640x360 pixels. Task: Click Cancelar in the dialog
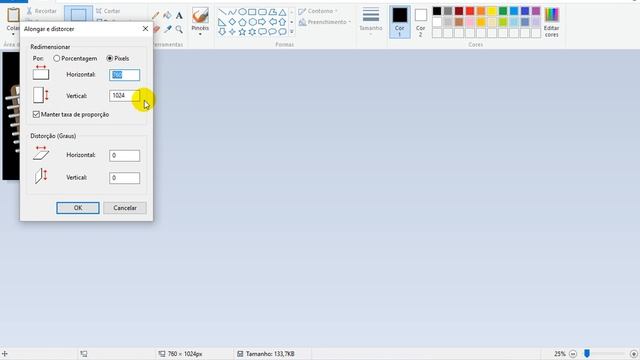tap(125, 208)
